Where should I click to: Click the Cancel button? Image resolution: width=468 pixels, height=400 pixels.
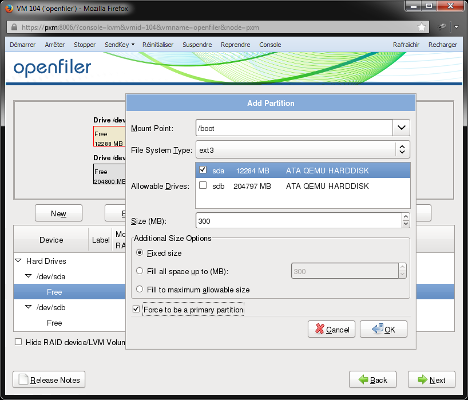(332, 329)
